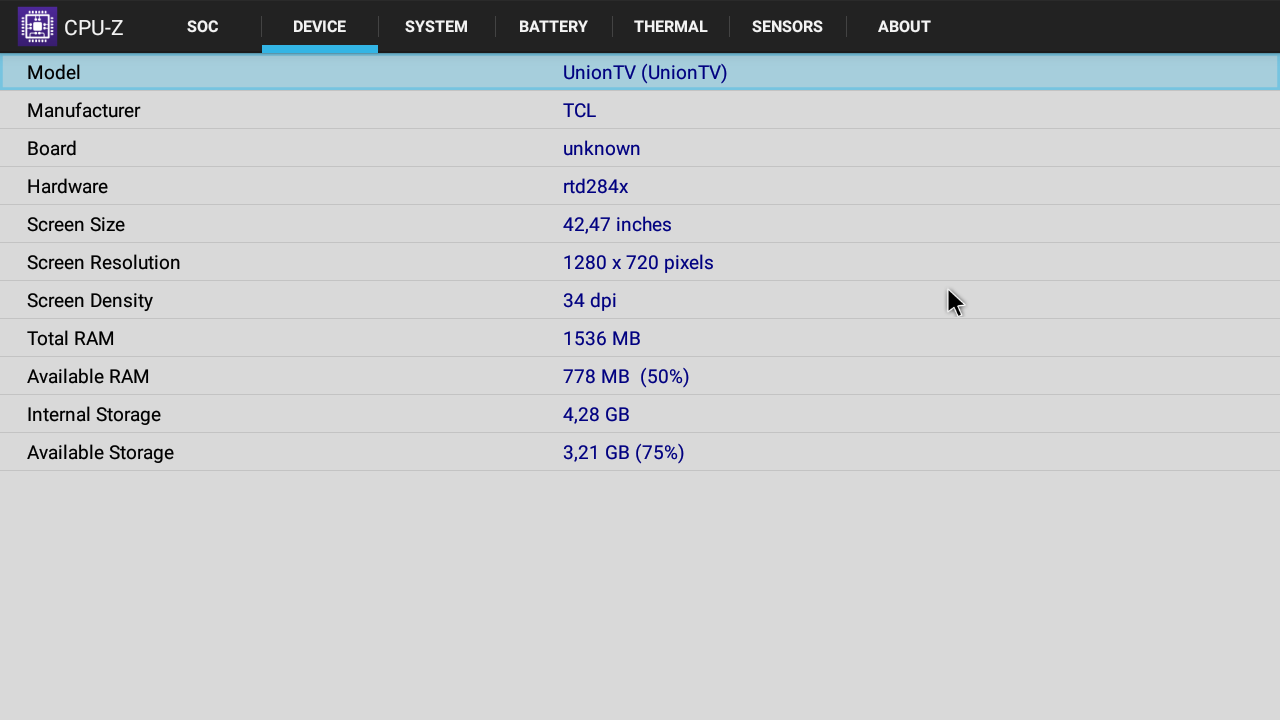The image size is (1280, 720).
Task: Click the value UnionTV (UnionTV)
Action: coord(645,73)
